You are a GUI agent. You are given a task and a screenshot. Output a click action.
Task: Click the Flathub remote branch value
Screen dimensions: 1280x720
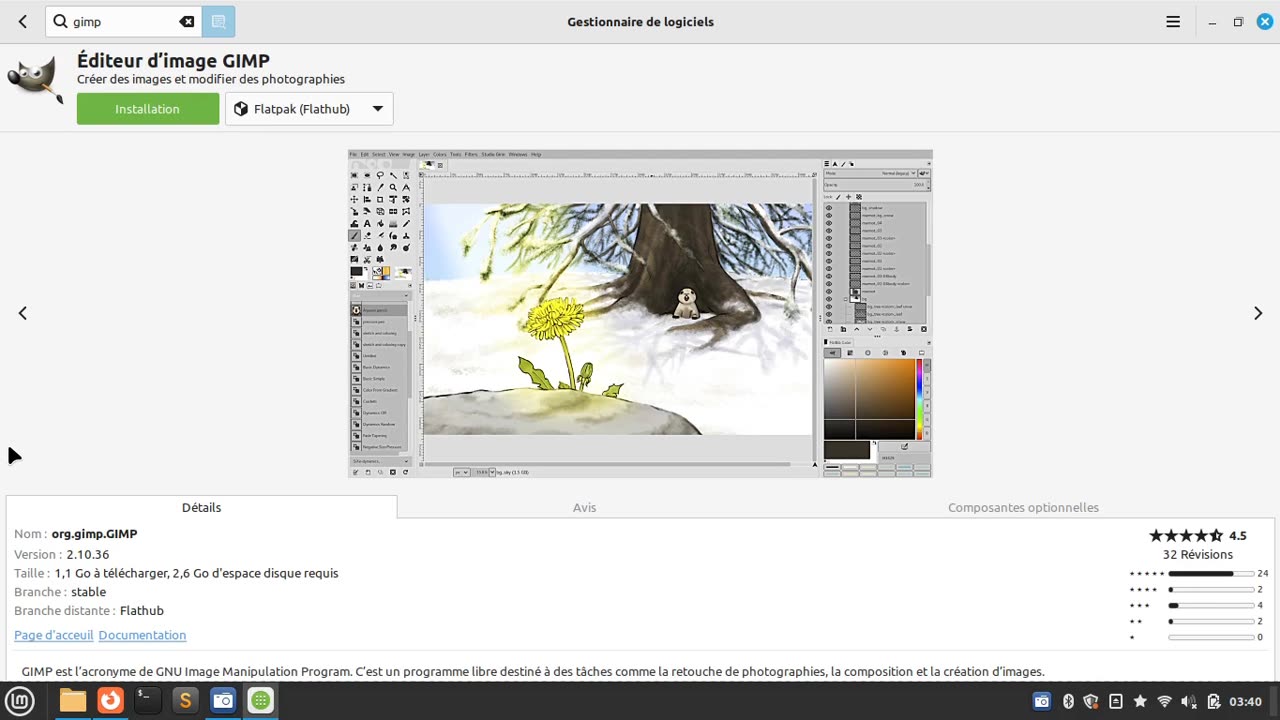click(141, 610)
